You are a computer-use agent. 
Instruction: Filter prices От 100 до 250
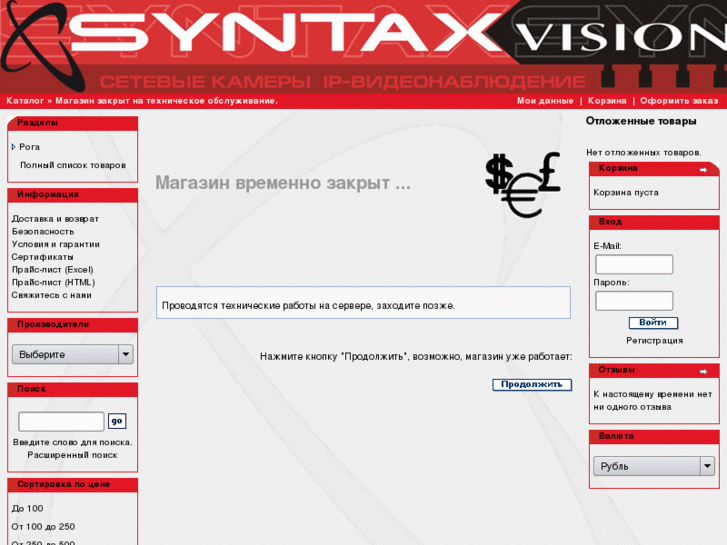tap(43, 526)
